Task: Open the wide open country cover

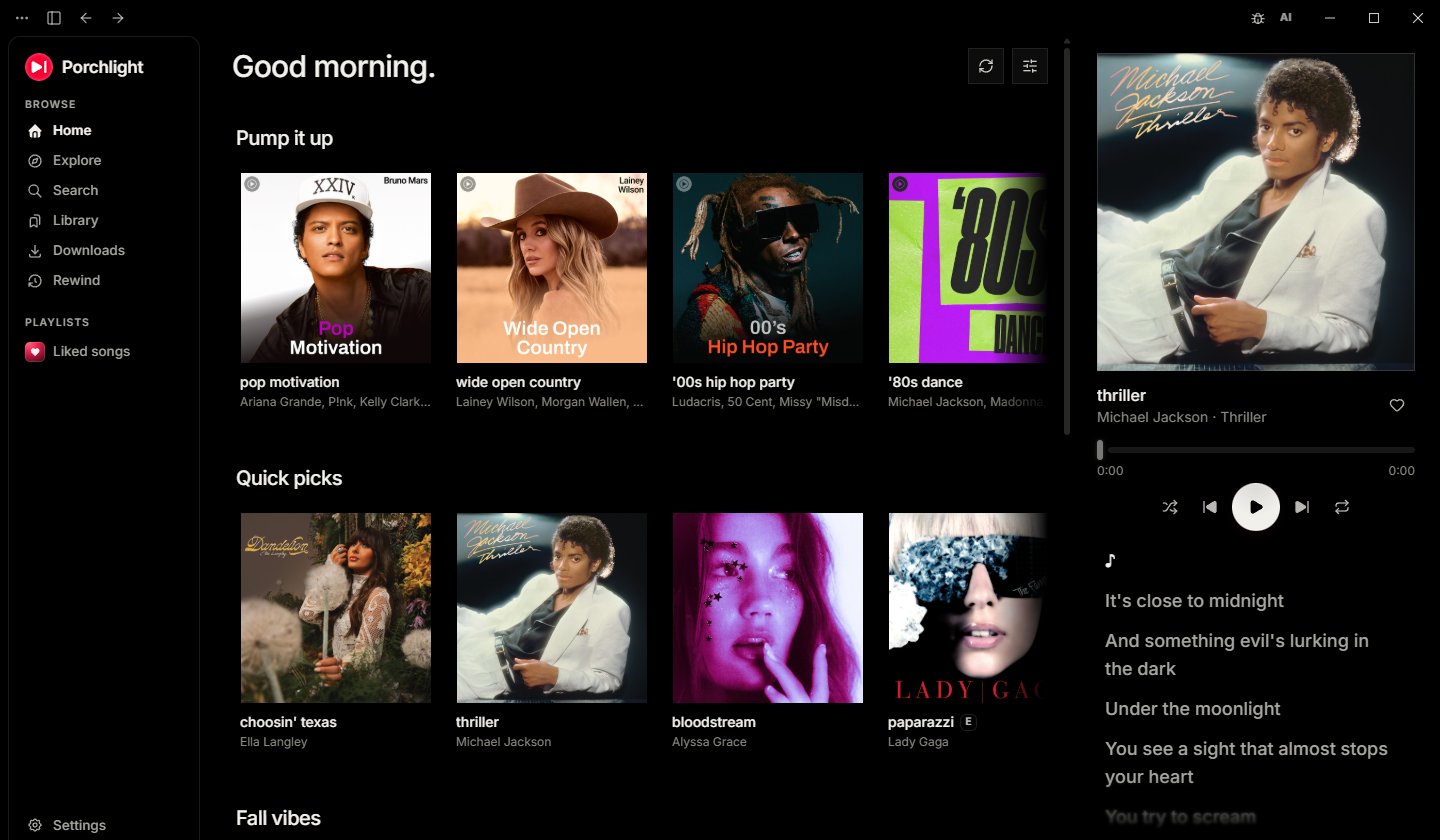Action: [552, 268]
